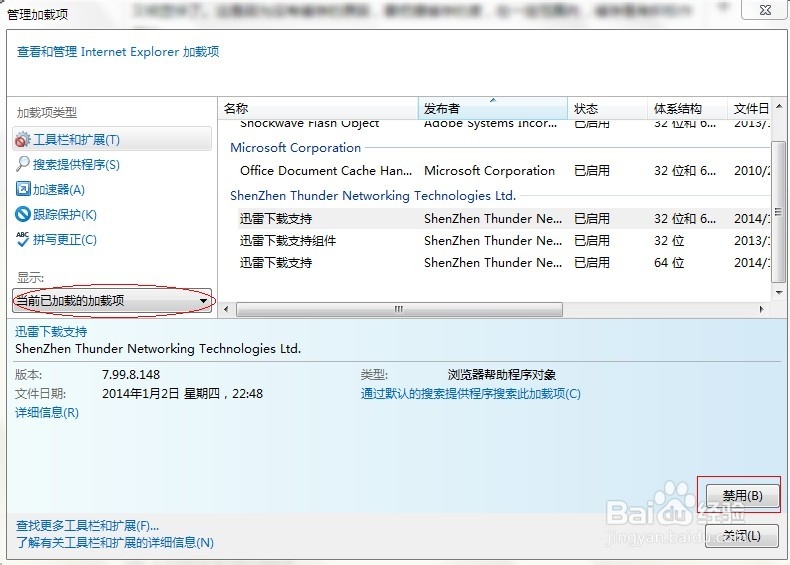This screenshot has width=790, height=565.
Task: Sort list by 文件日 column header
Action: (751, 108)
